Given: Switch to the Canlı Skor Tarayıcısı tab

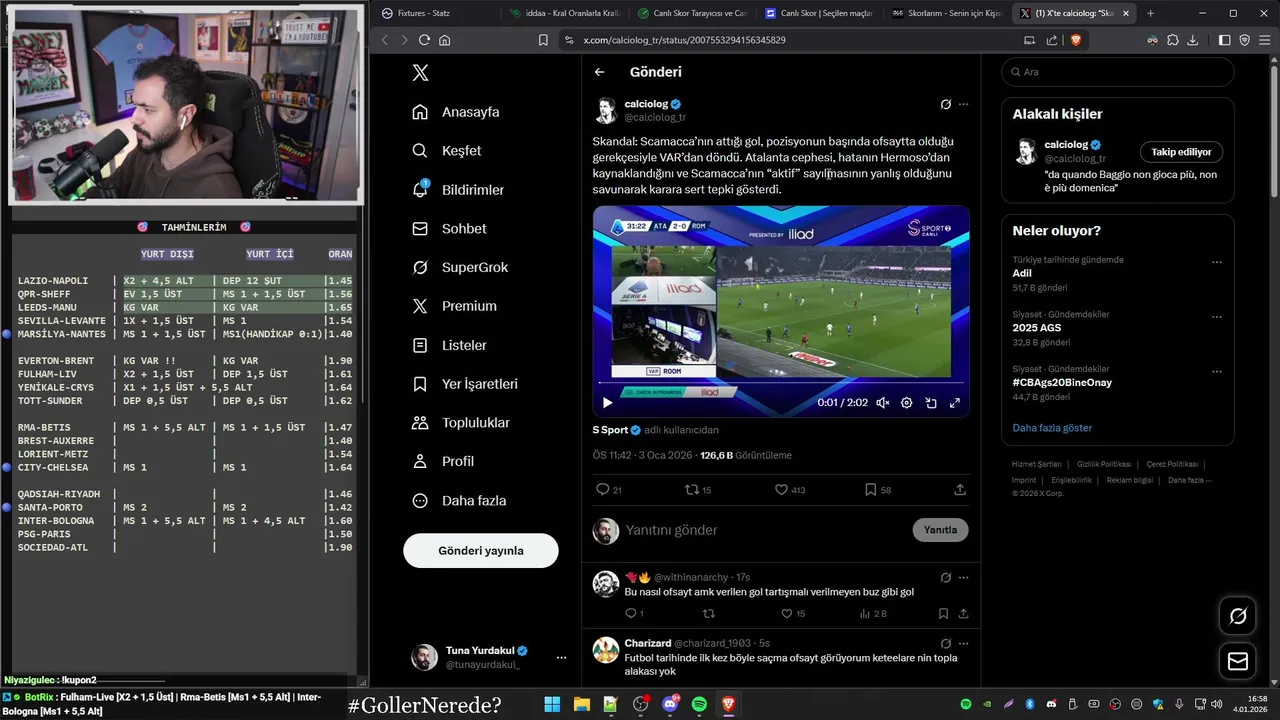Looking at the screenshot, I should pos(691,13).
